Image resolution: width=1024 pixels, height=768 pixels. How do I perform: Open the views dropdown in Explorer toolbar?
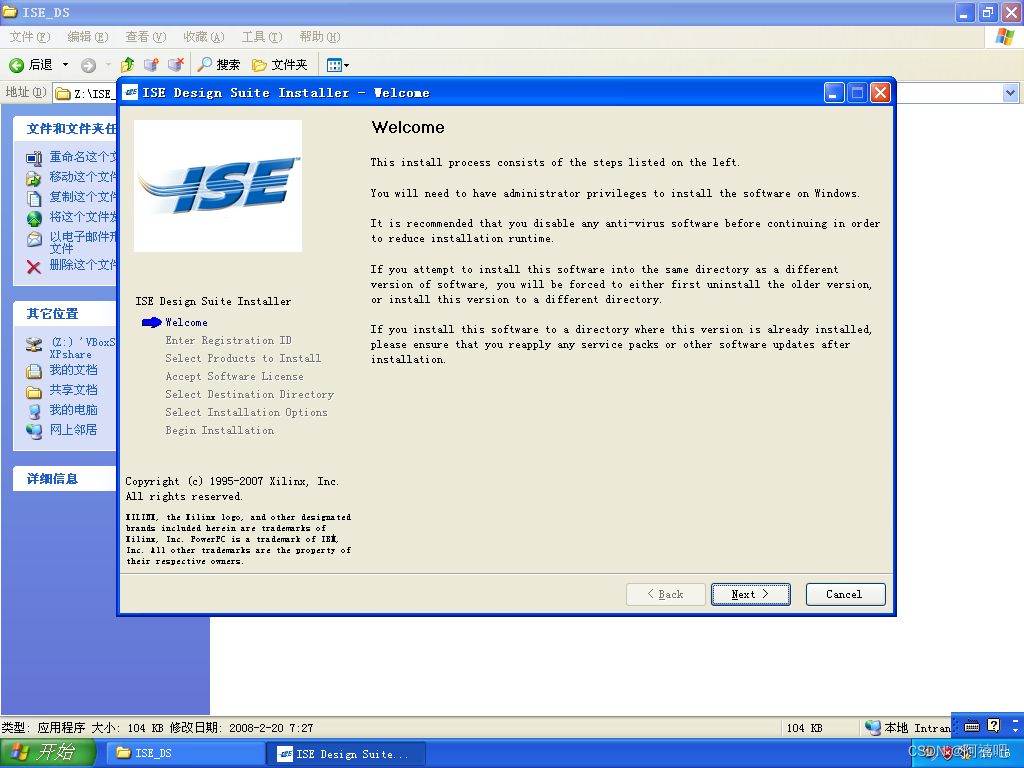(338, 65)
